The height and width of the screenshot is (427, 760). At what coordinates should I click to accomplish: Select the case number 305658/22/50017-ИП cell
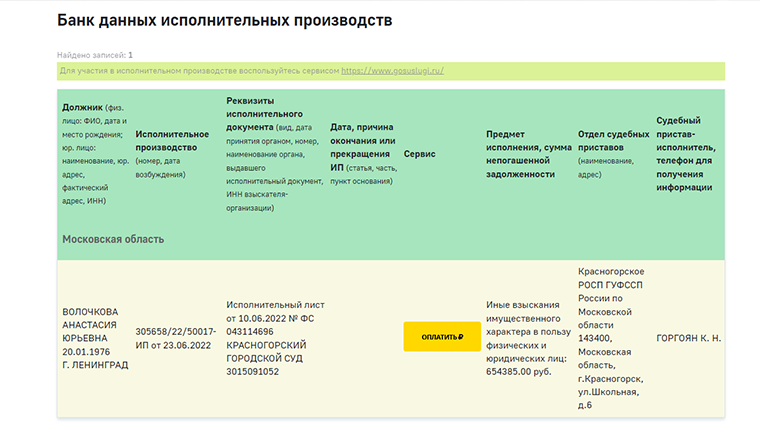(175, 338)
